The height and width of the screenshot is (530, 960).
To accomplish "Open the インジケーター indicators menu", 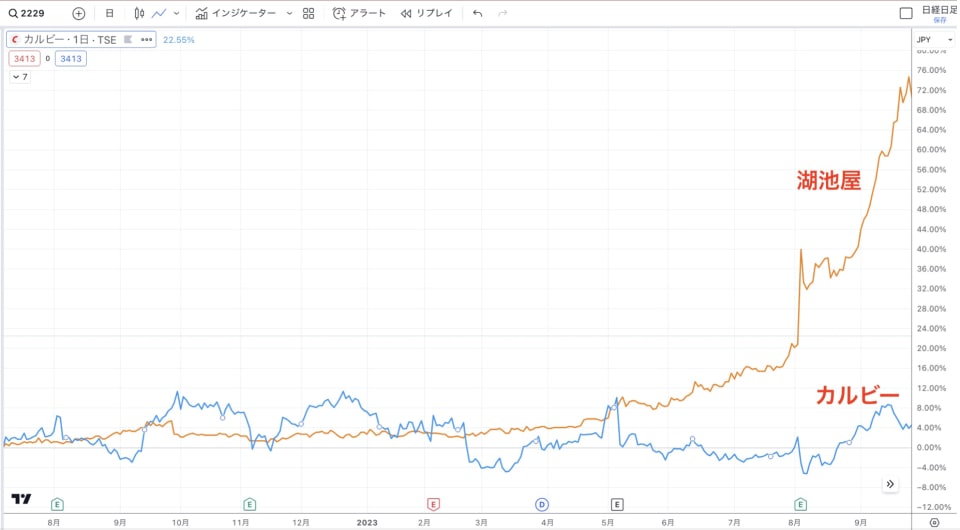I will pos(236,13).
